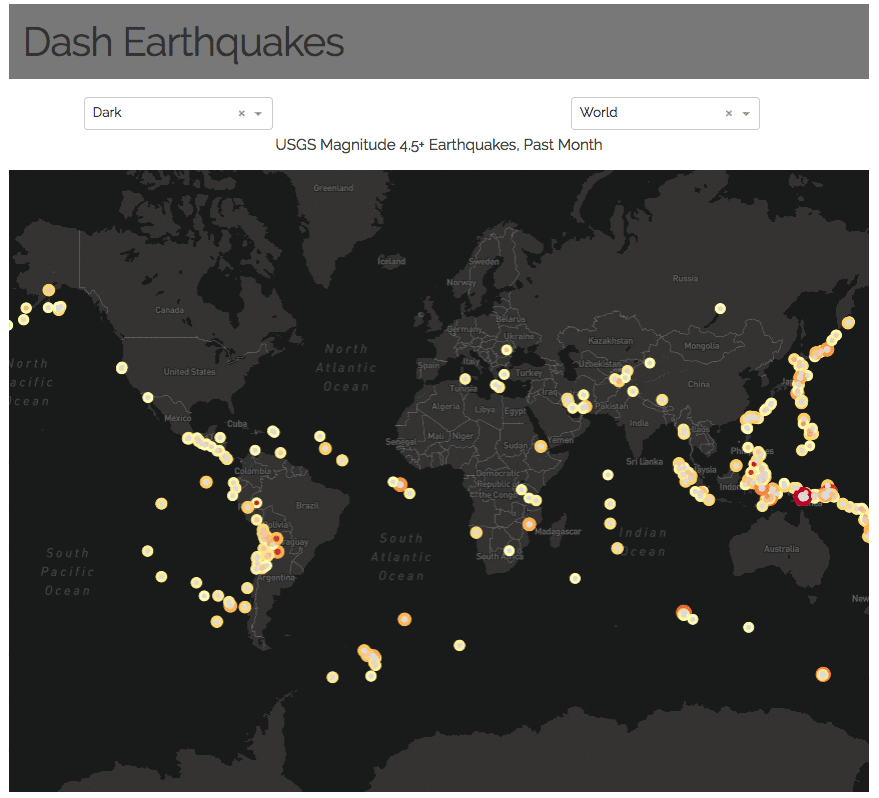Viewport: 879px width, 798px height.
Task: Click the Brazil map label
Action: [x=307, y=505]
